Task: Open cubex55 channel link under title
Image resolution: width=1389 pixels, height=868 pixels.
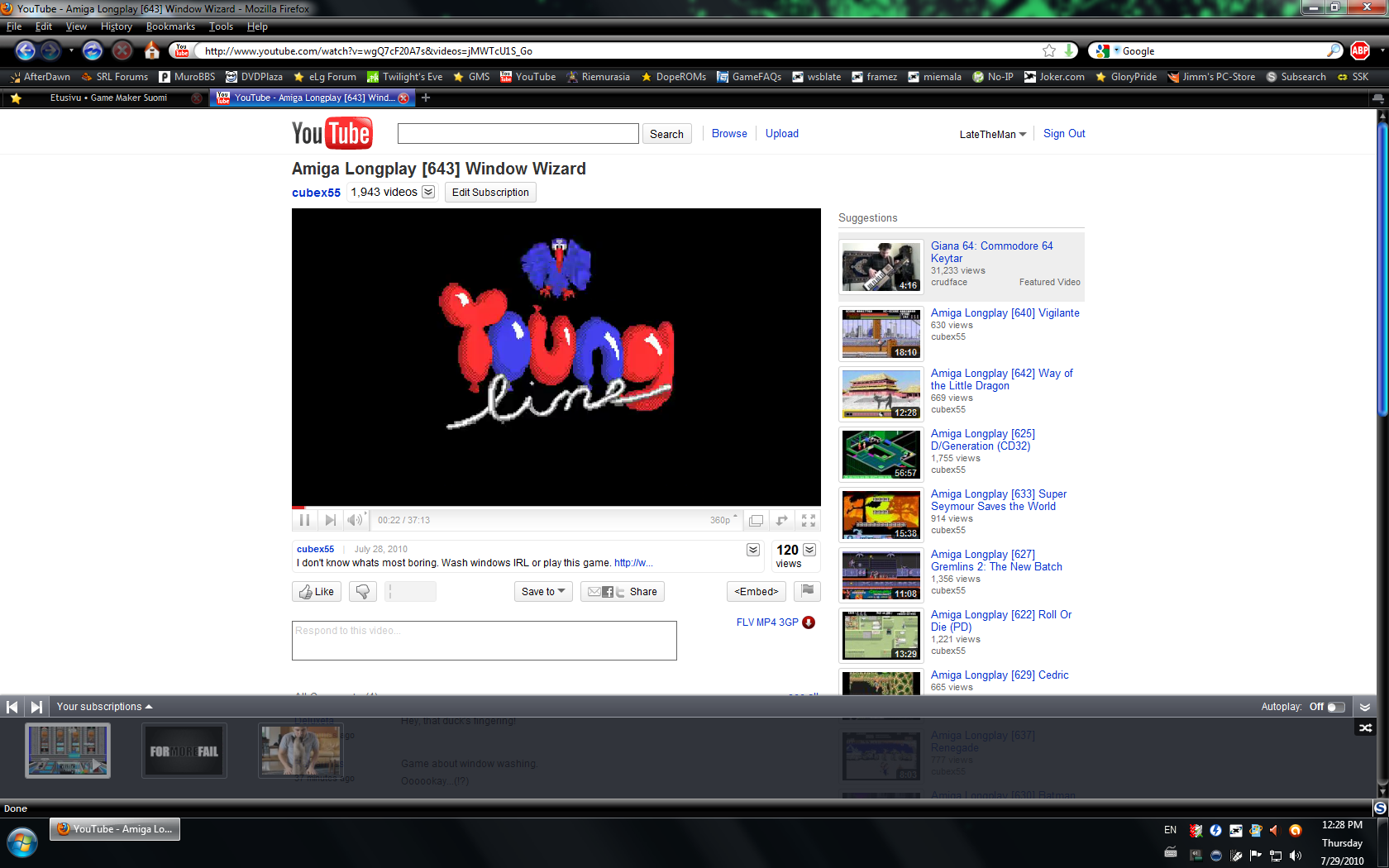Action: (x=316, y=193)
